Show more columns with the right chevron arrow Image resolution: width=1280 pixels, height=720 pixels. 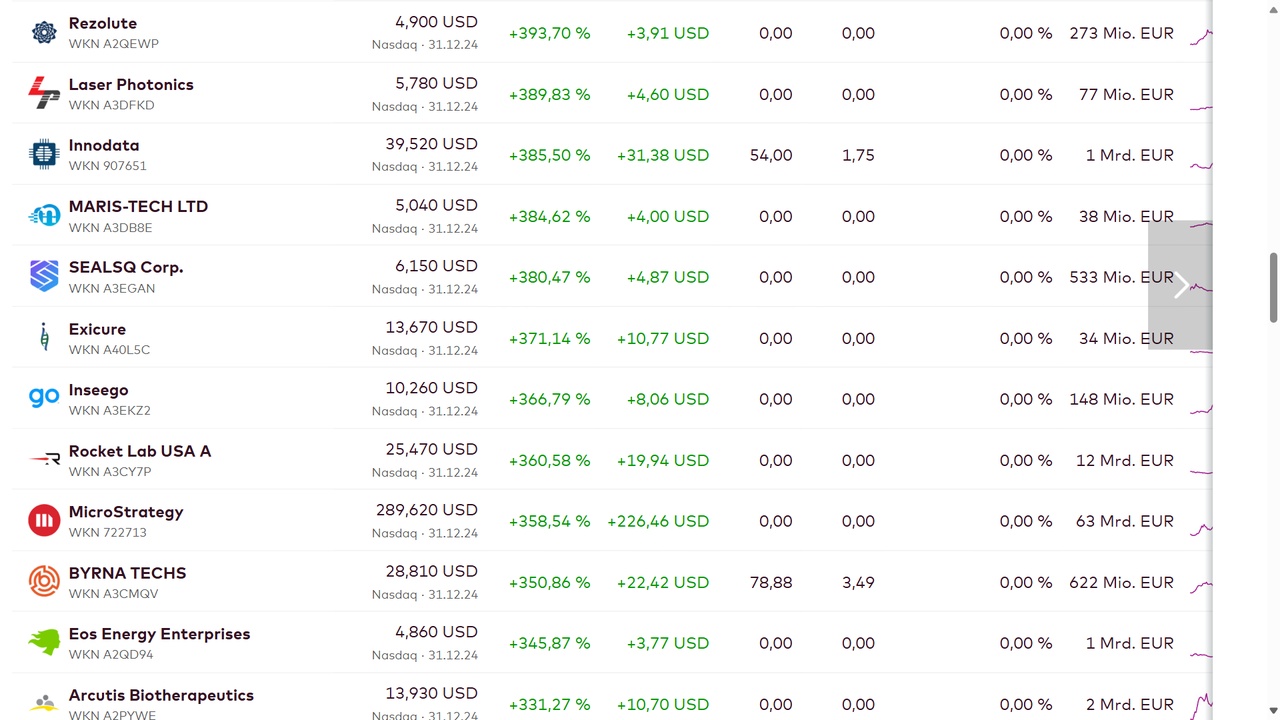(1180, 285)
